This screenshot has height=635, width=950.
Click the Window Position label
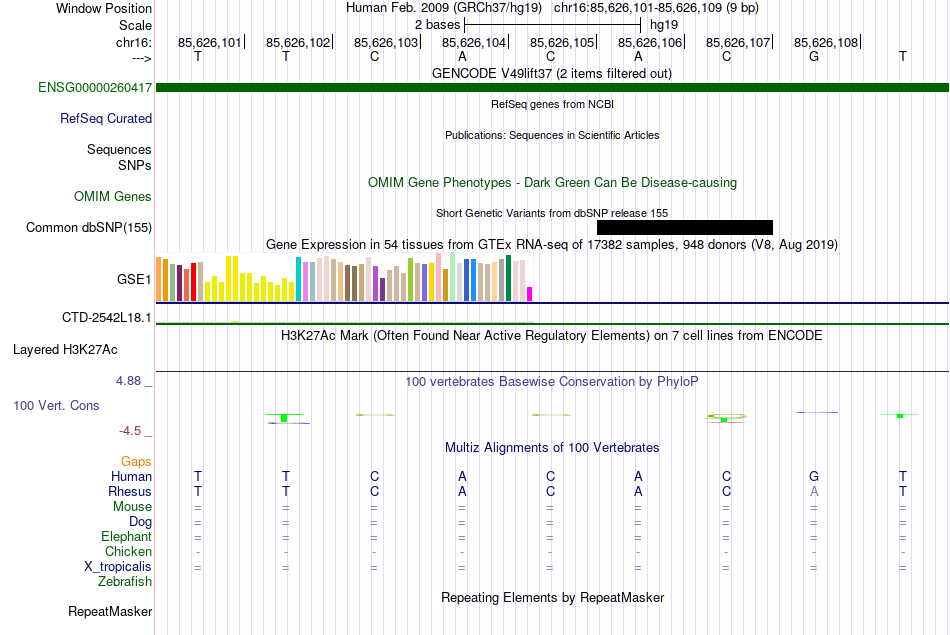pyautogui.click(x=104, y=8)
